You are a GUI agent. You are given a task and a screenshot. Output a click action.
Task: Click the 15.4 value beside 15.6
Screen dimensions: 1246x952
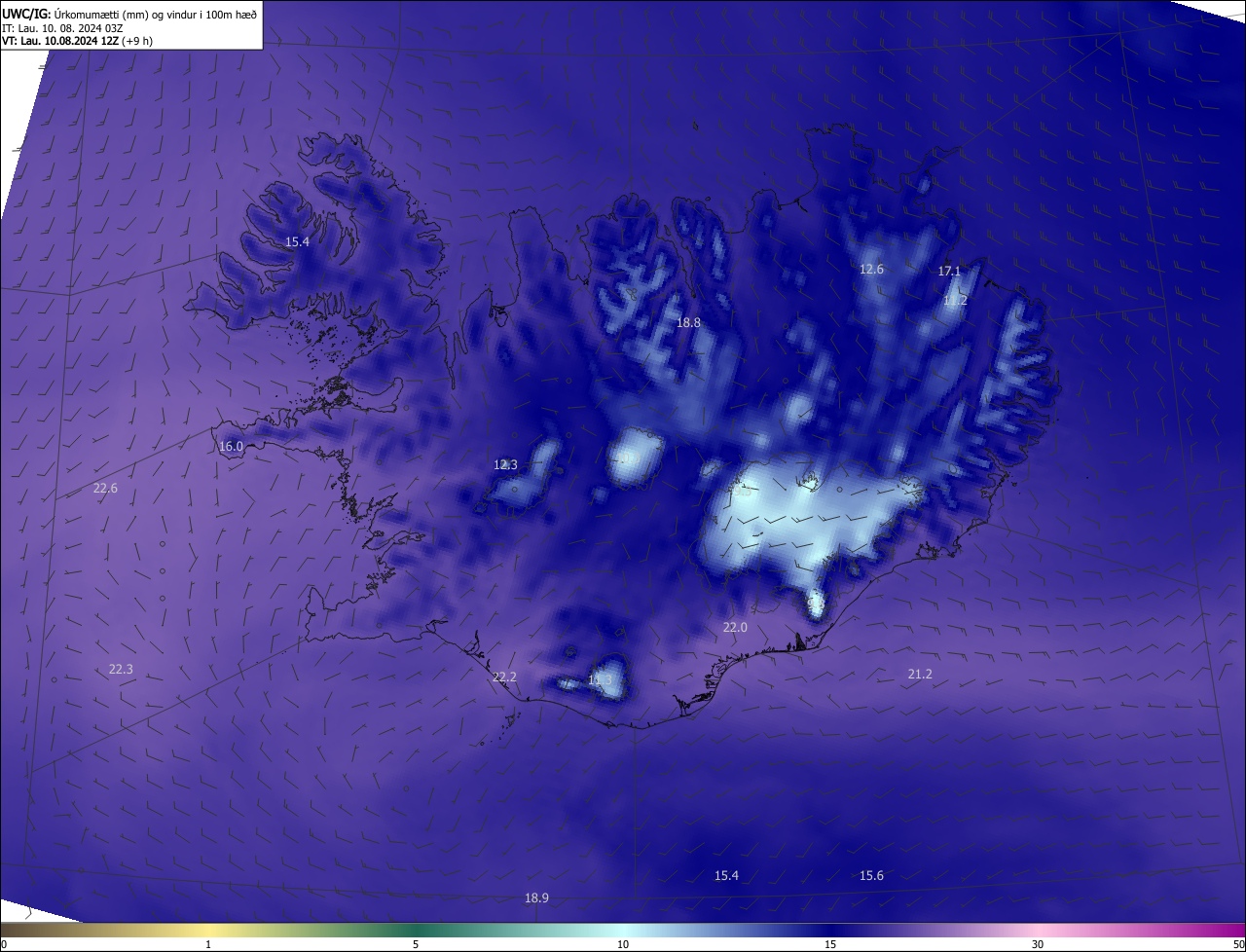(726, 875)
